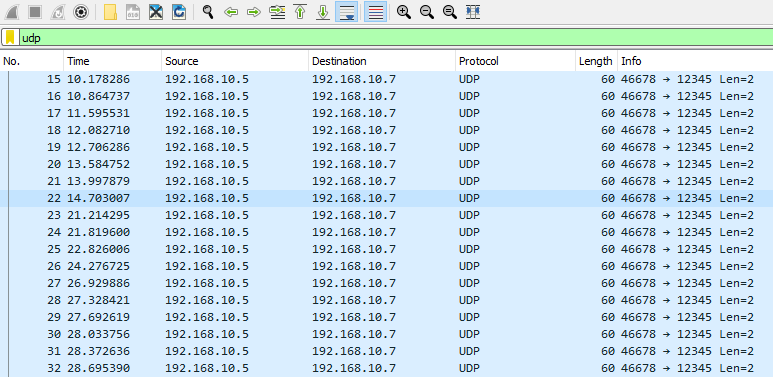Select packet at time 26.929886
The width and height of the screenshot is (773, 377).
tap(386, 283)
